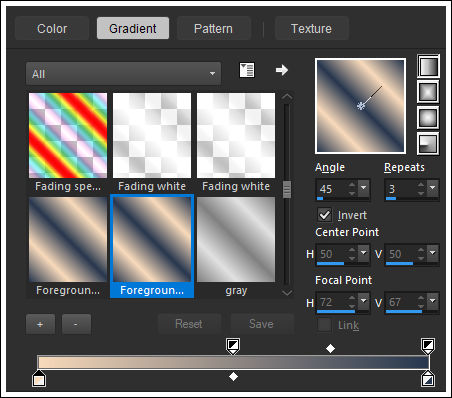Click the right arrow icon beside category
The image size is (452, 398).
tap(282, 70)
